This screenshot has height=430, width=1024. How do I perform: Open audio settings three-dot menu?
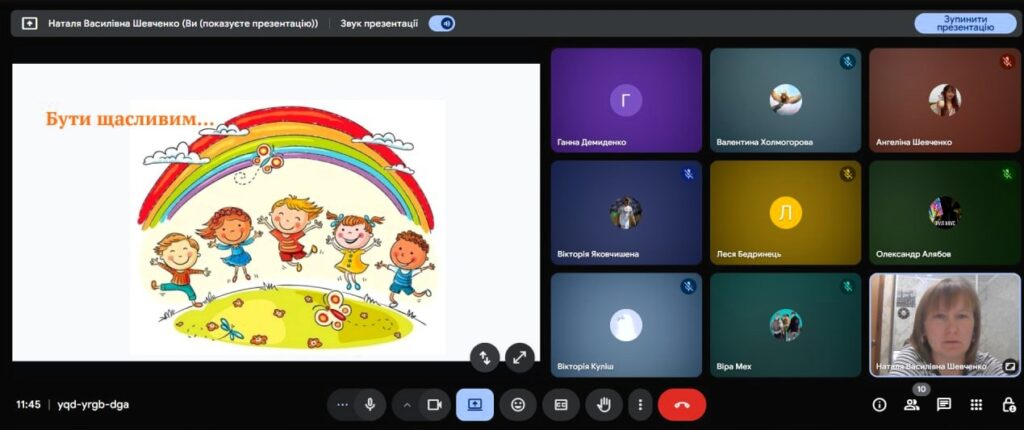(343, 404)
